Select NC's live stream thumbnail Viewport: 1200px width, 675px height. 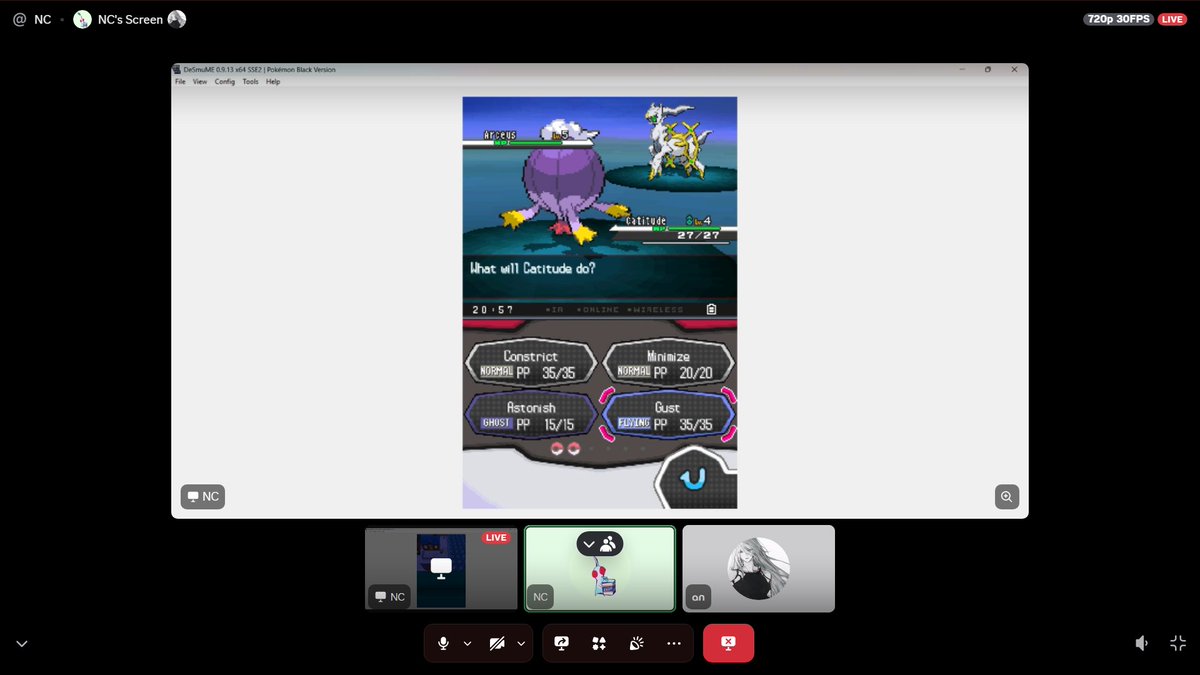point(441,569)
